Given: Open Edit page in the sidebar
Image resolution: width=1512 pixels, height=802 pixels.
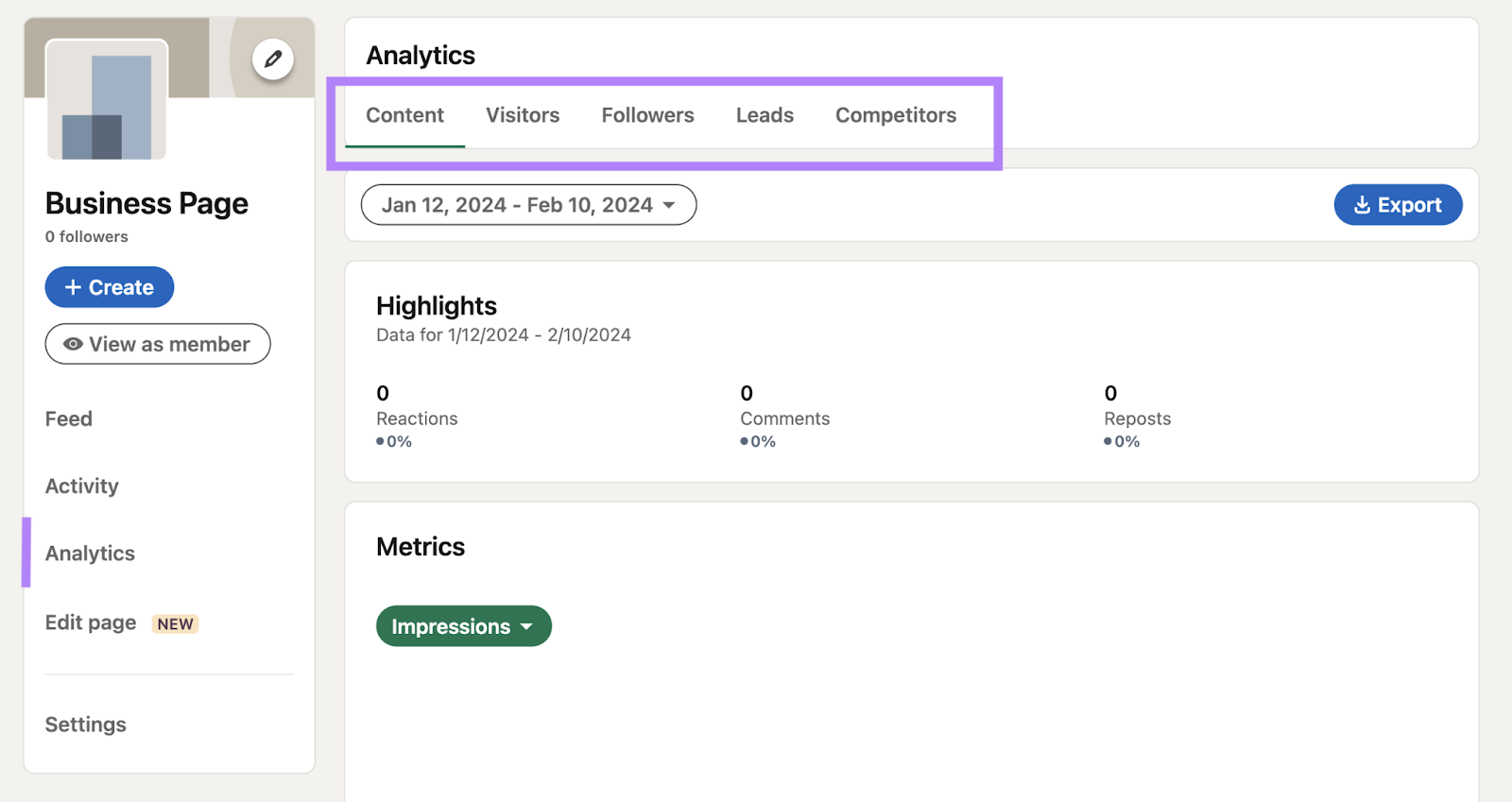Looking at the screenshot, I should 91,623.
